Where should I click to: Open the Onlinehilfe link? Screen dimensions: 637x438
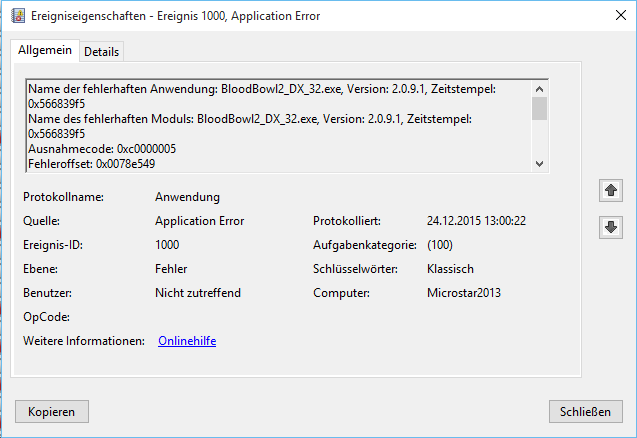pos(187,341)
